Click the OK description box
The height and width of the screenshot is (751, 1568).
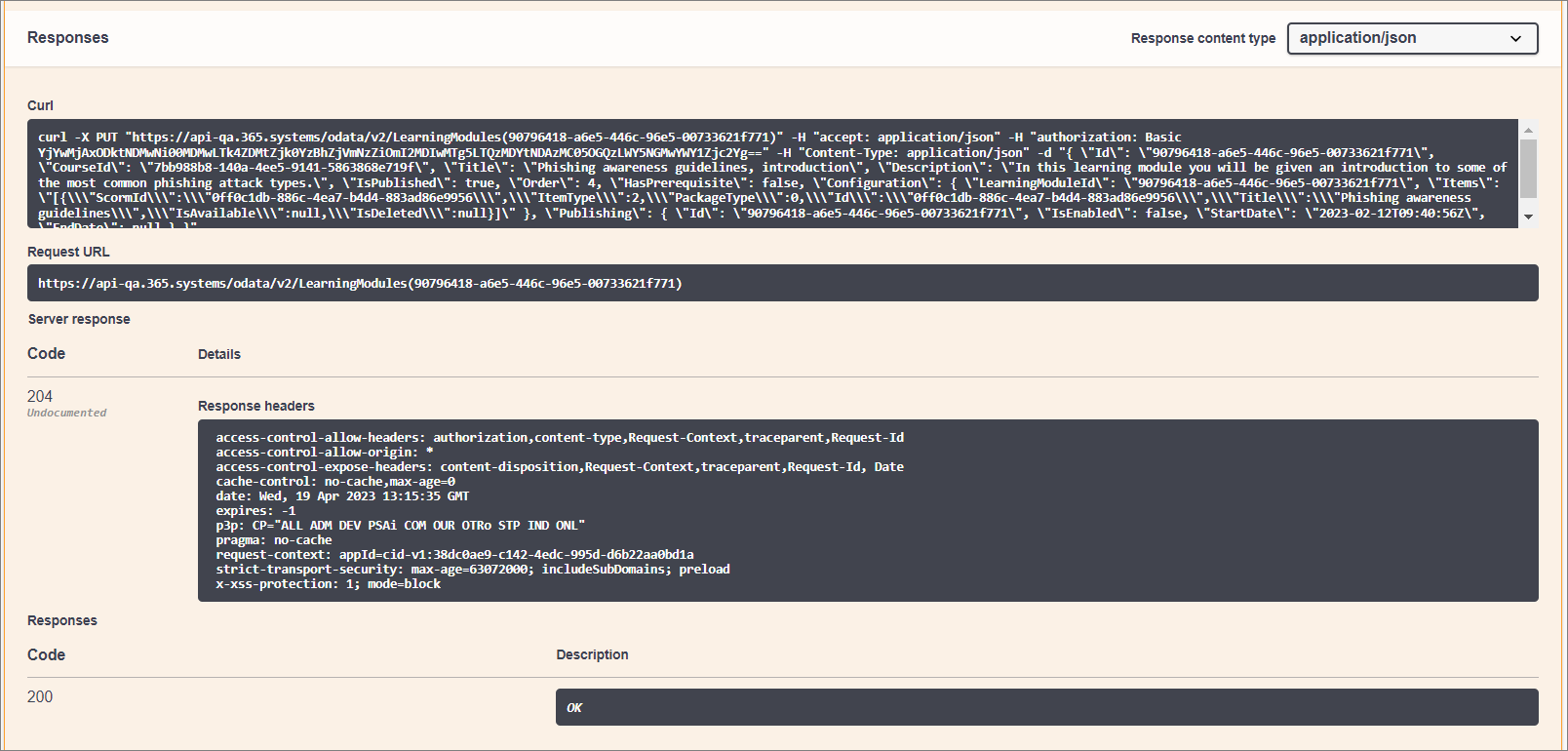click(x=1046, y=707)
